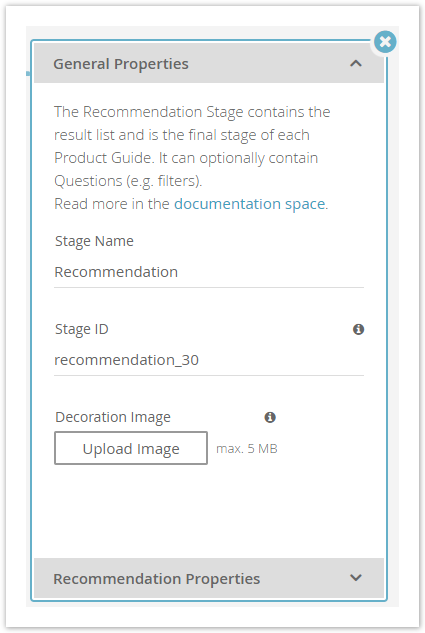
Task: Click the Upload Image button
Action: click(131, 448)
